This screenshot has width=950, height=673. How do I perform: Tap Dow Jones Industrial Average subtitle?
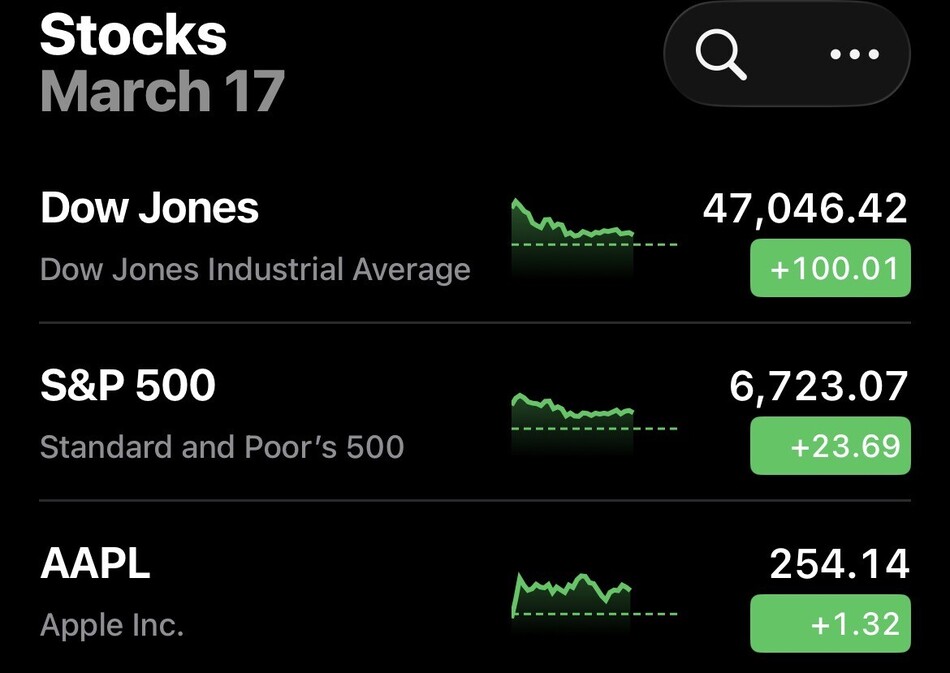tap(255, 269)
